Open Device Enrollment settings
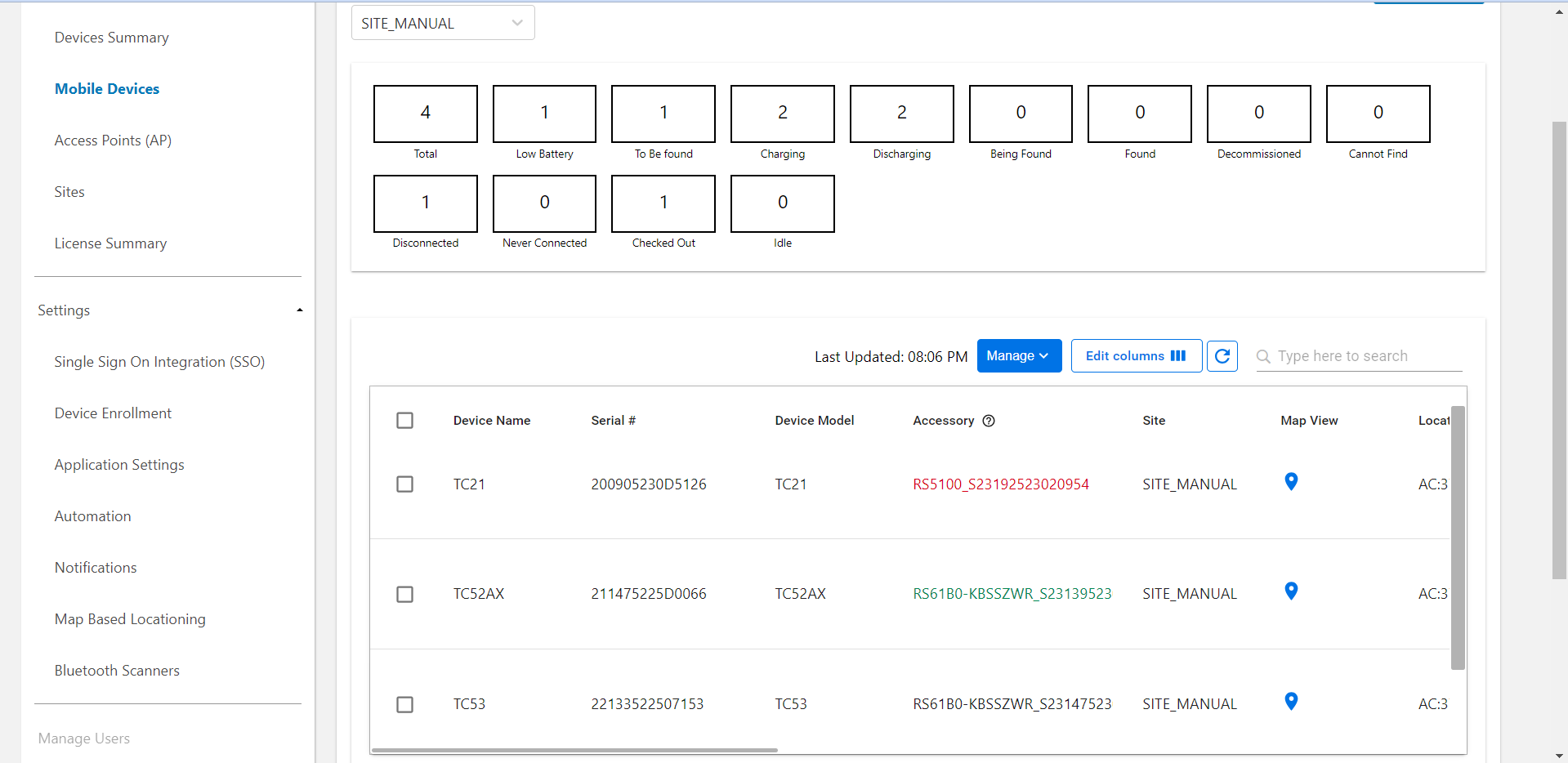 (x=113, y=413)
